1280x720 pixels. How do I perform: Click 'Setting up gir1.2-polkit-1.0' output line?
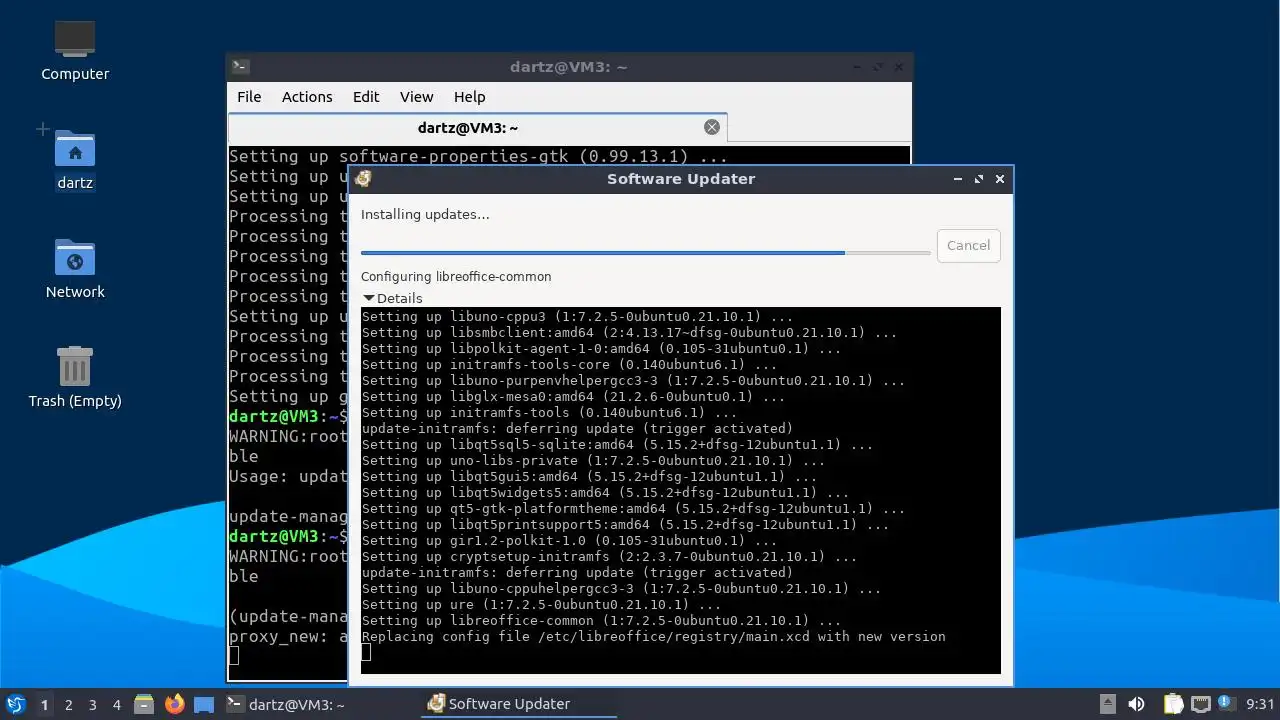coord(569,541)
